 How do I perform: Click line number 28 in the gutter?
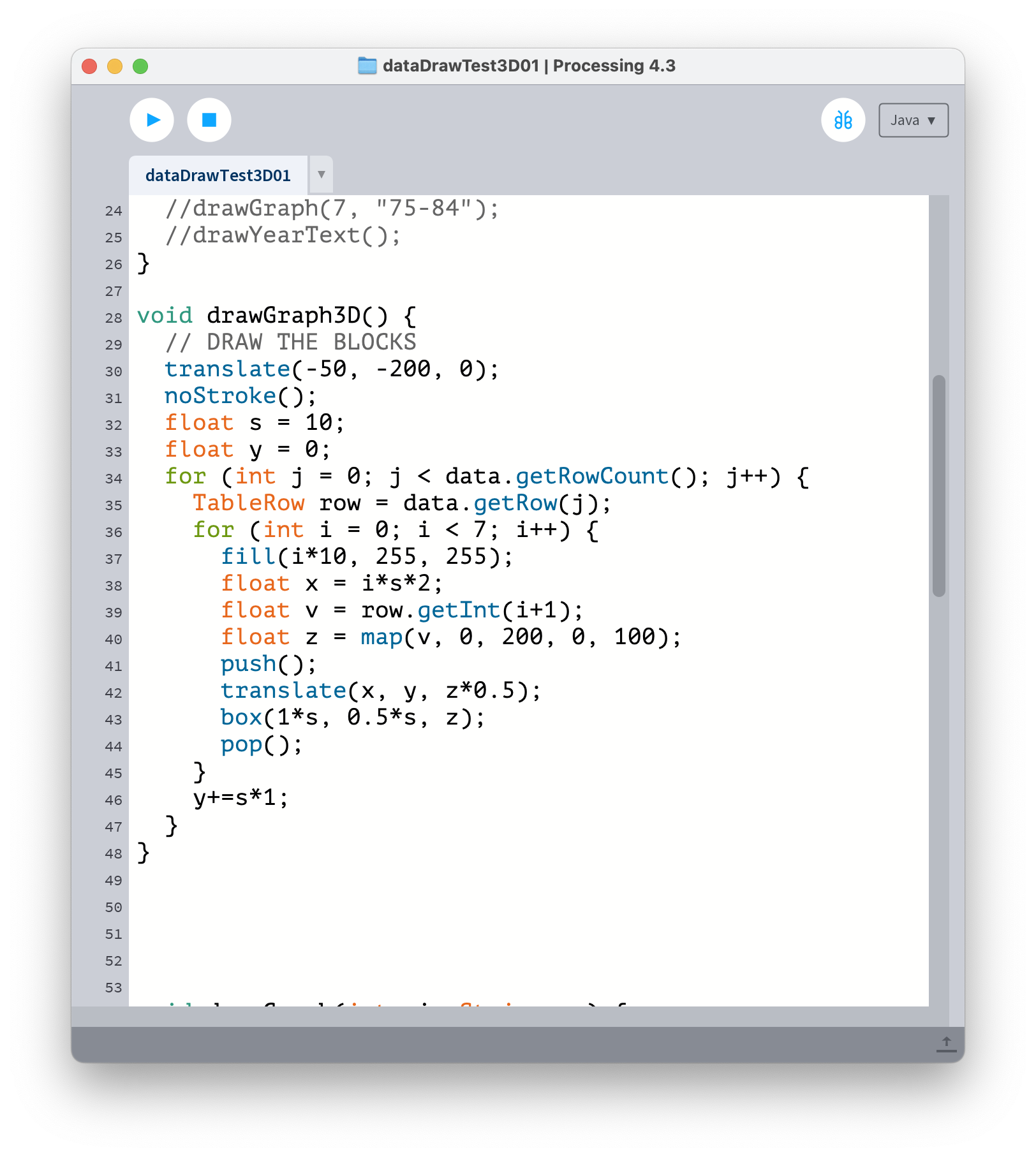[114, 318]
